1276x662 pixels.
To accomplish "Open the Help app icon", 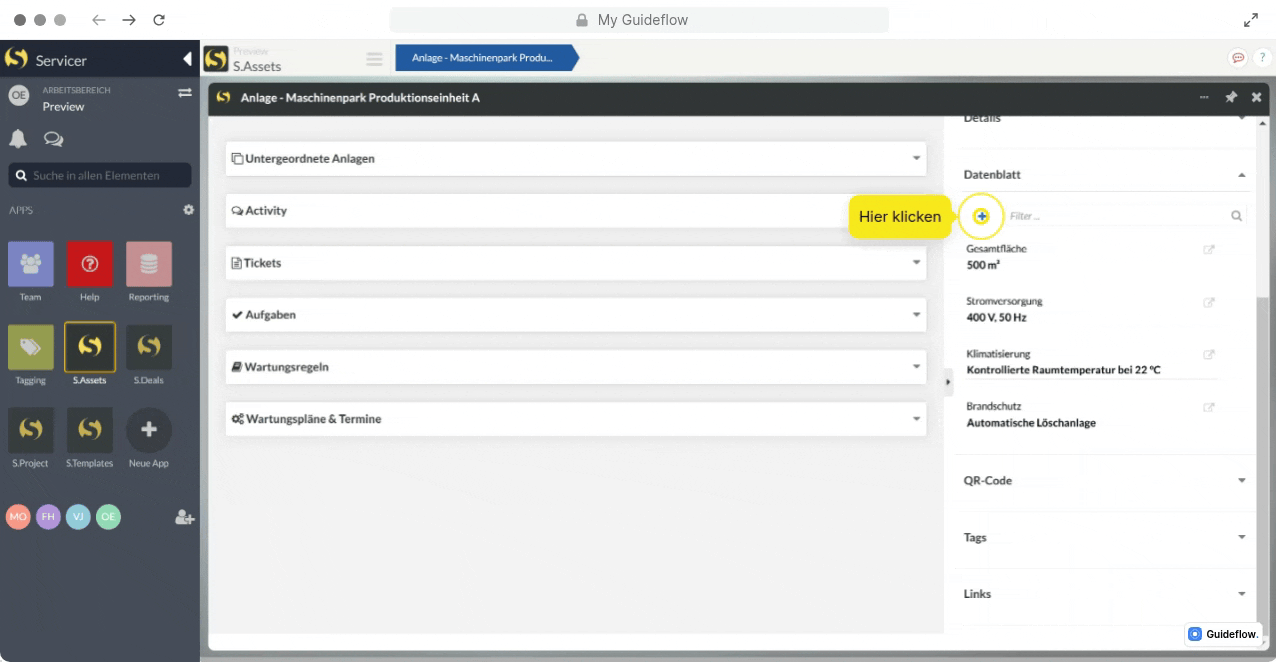I will pyautogui.click(x=89, y=265).
